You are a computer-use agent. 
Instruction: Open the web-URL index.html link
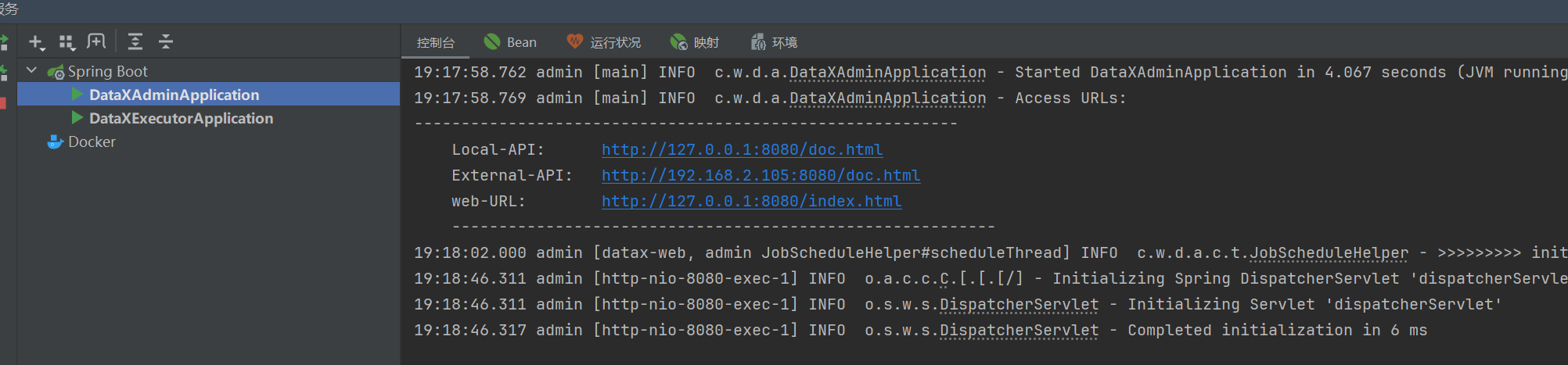751,201
